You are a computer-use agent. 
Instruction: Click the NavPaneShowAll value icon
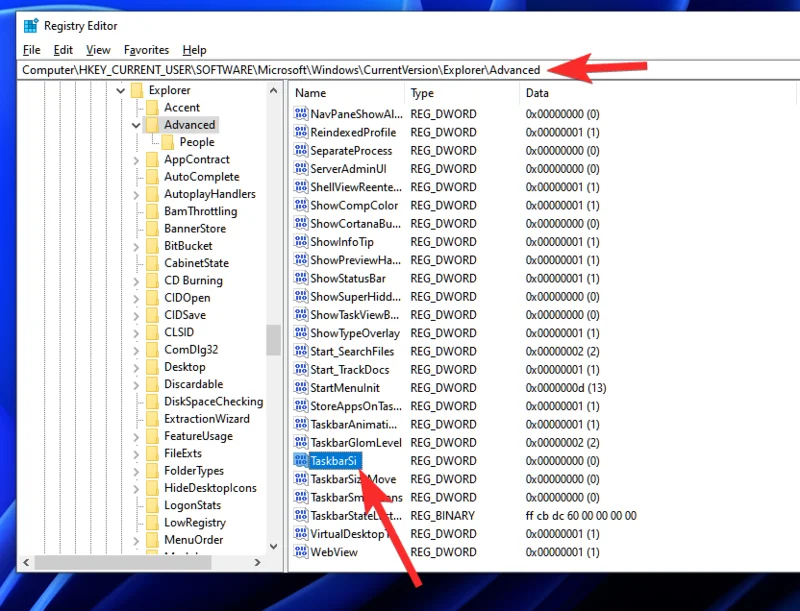pyautogui.click(x=301, y=114)
